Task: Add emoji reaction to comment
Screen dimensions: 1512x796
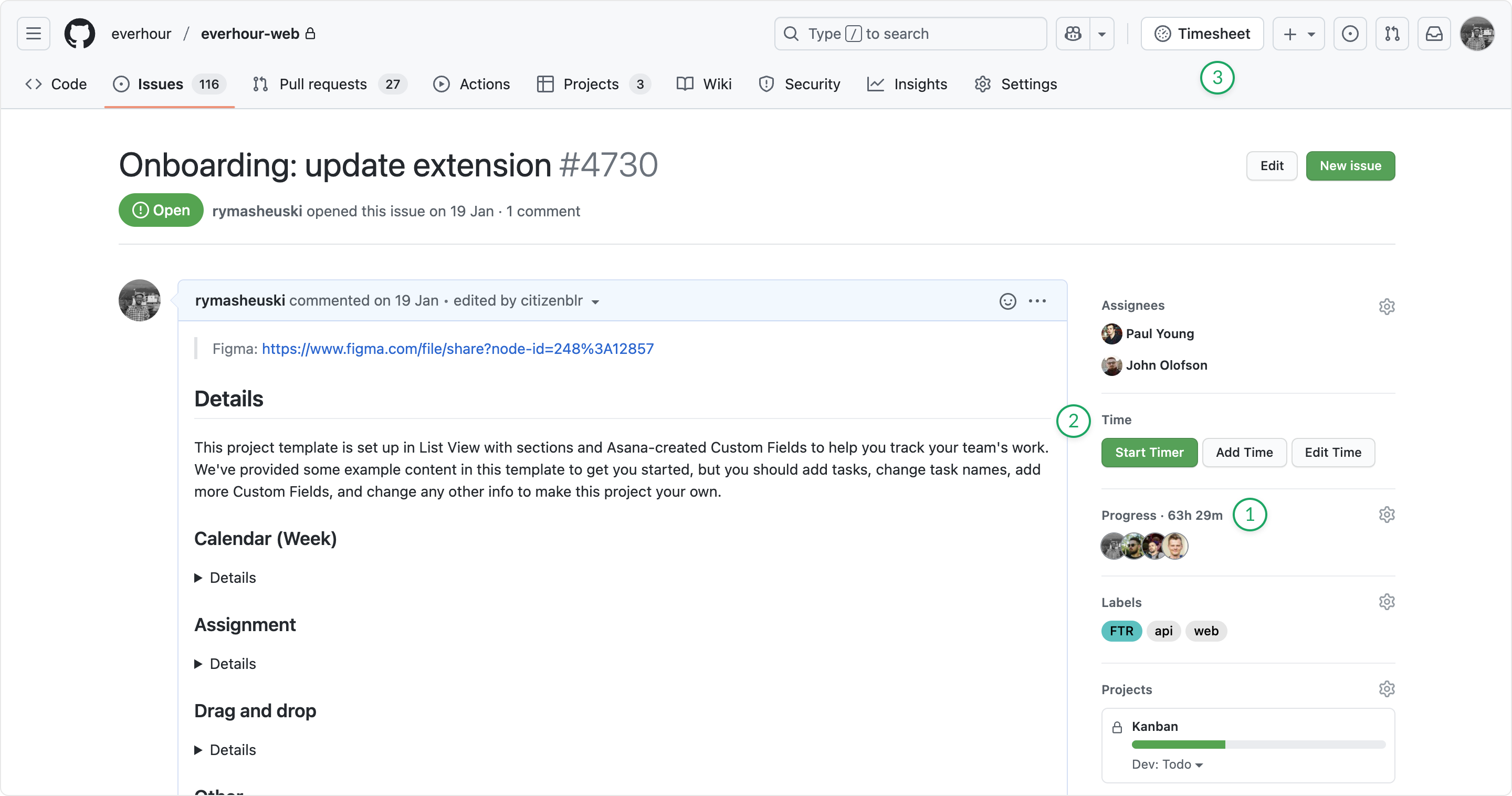Action: click(x=1008, y=301)
